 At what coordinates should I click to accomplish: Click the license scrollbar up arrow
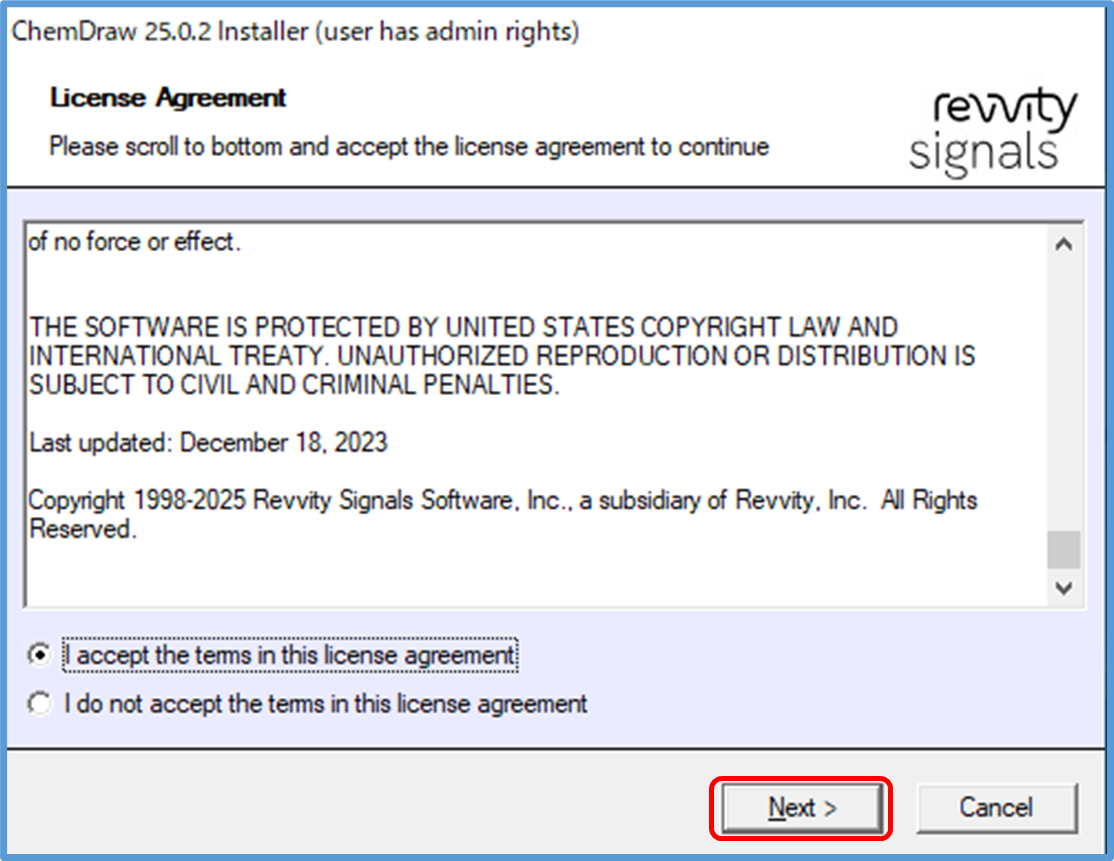click(1064, 244)
